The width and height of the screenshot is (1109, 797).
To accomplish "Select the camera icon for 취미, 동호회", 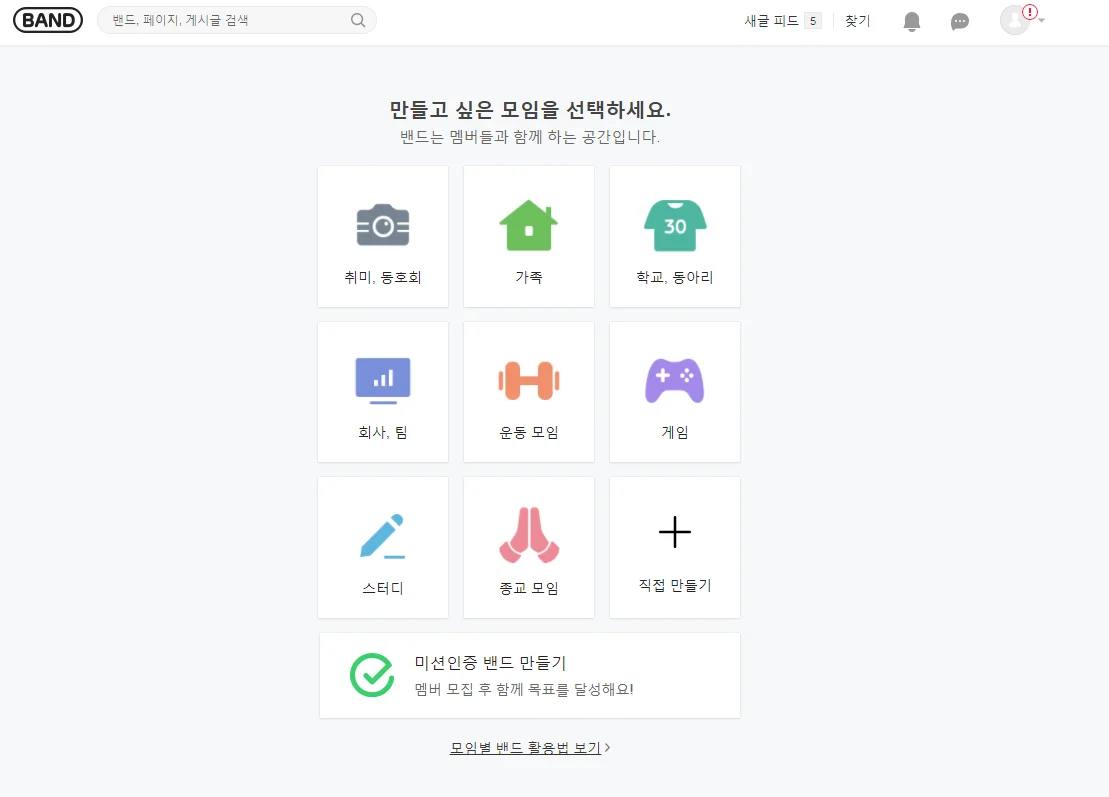I will point(383,226).
